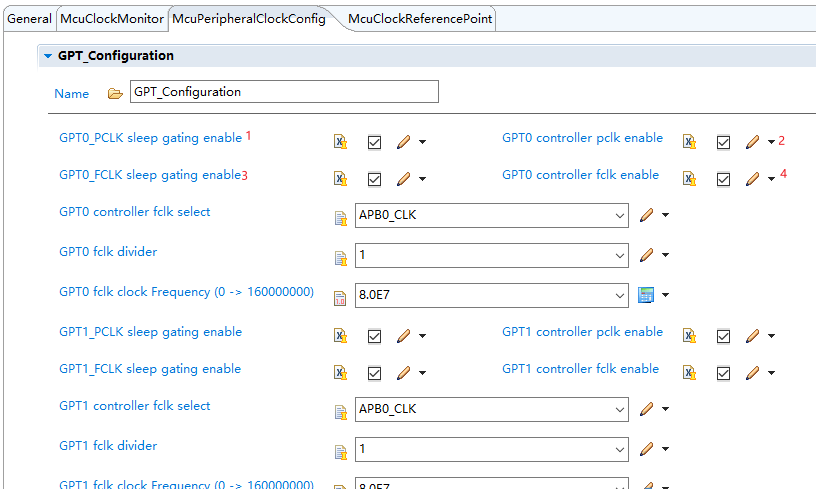Click the GPT1 controller pclk enable label
816x489 pixels.
point(582,332)
